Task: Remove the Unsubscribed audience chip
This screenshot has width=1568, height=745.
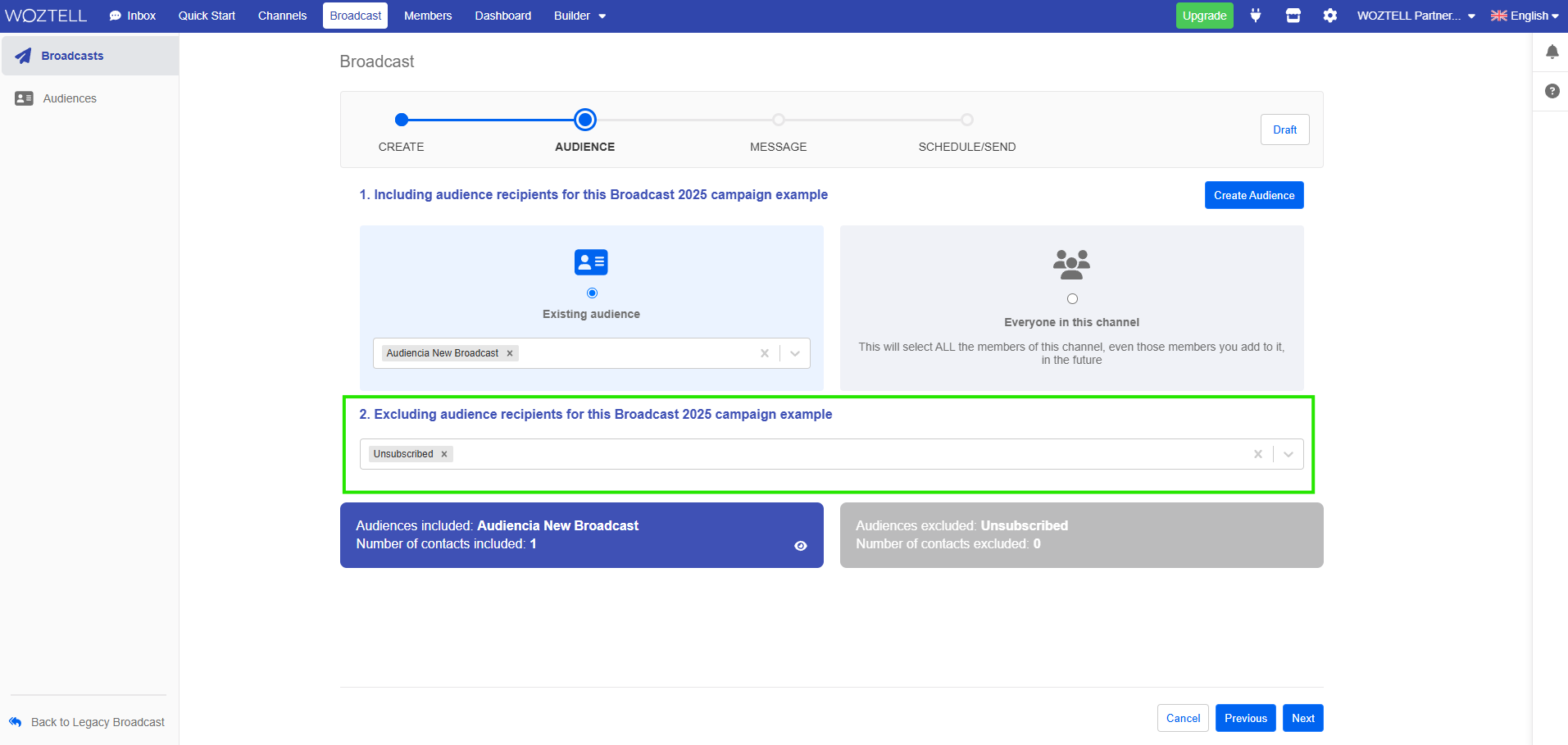Action: coord(443,453)
